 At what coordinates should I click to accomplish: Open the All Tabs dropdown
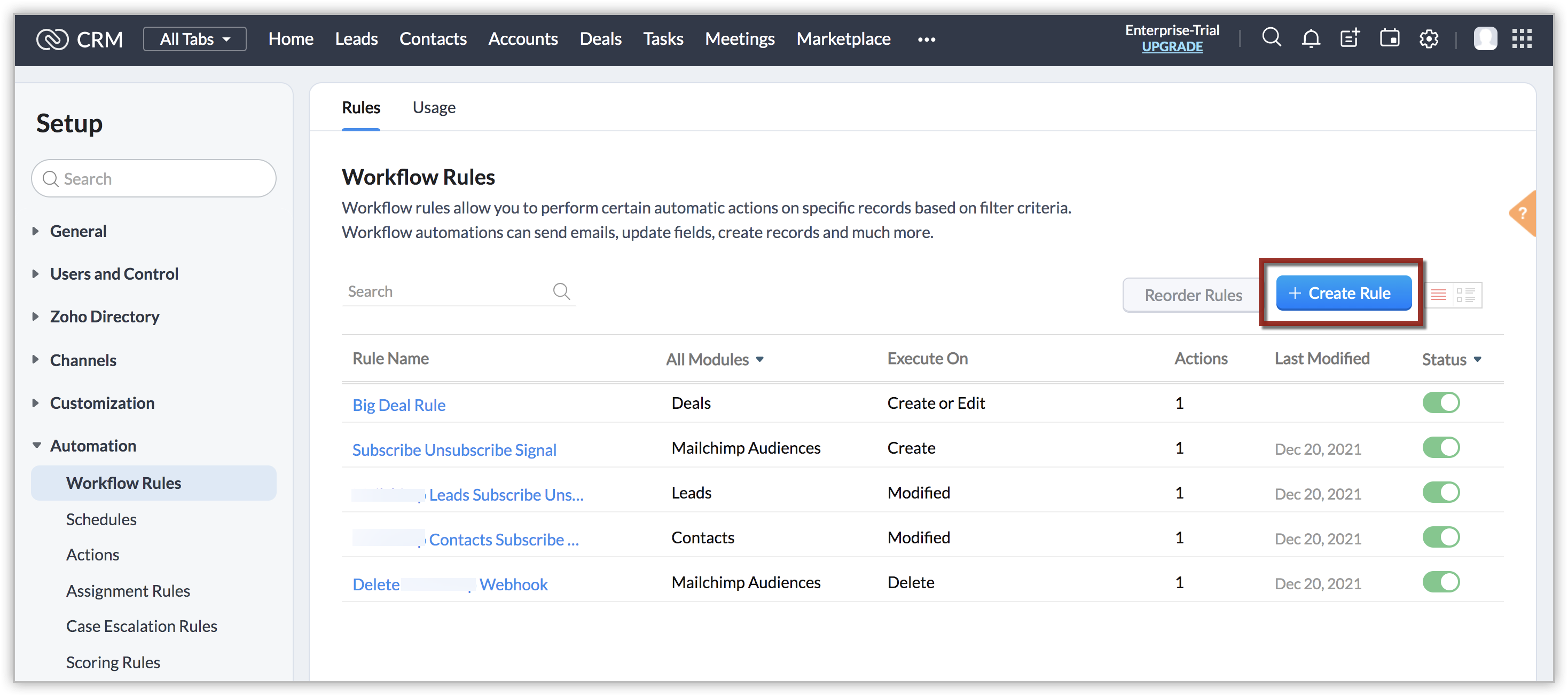tap(195, 39)
